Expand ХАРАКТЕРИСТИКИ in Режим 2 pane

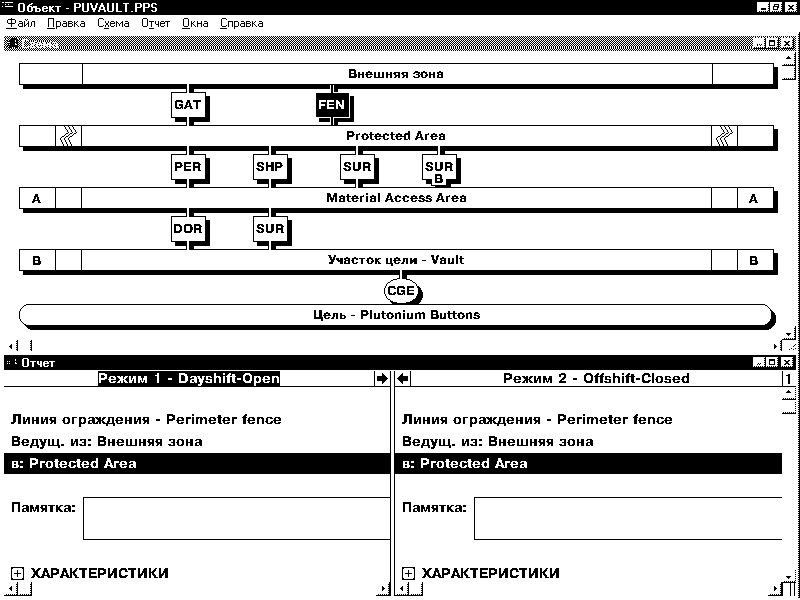tap(408, 573)
